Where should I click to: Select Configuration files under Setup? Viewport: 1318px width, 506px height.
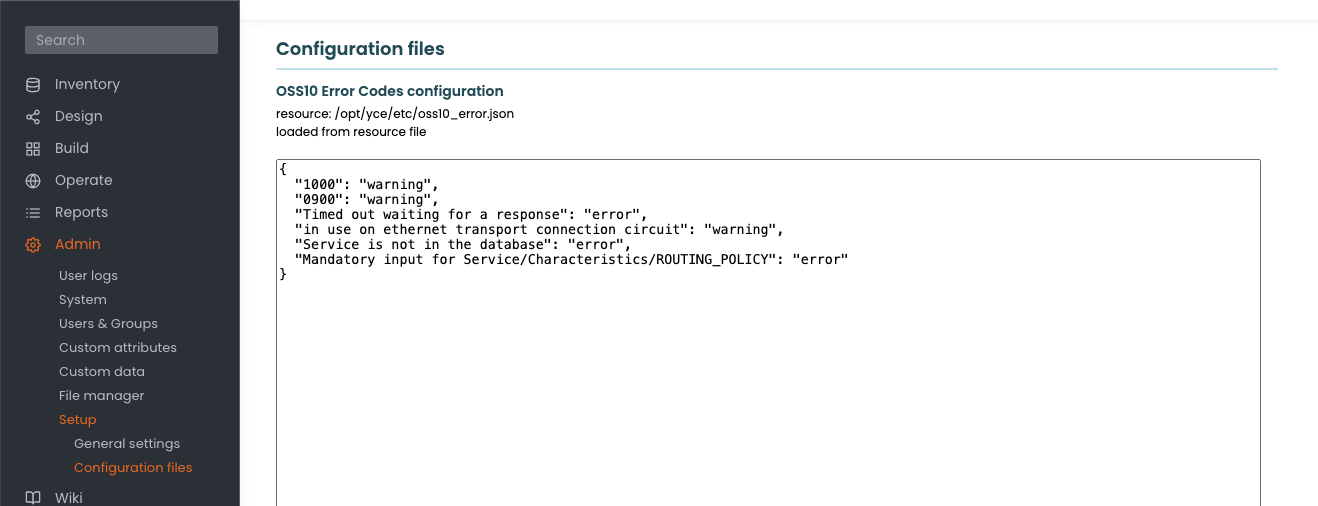[x=133, y=468]
